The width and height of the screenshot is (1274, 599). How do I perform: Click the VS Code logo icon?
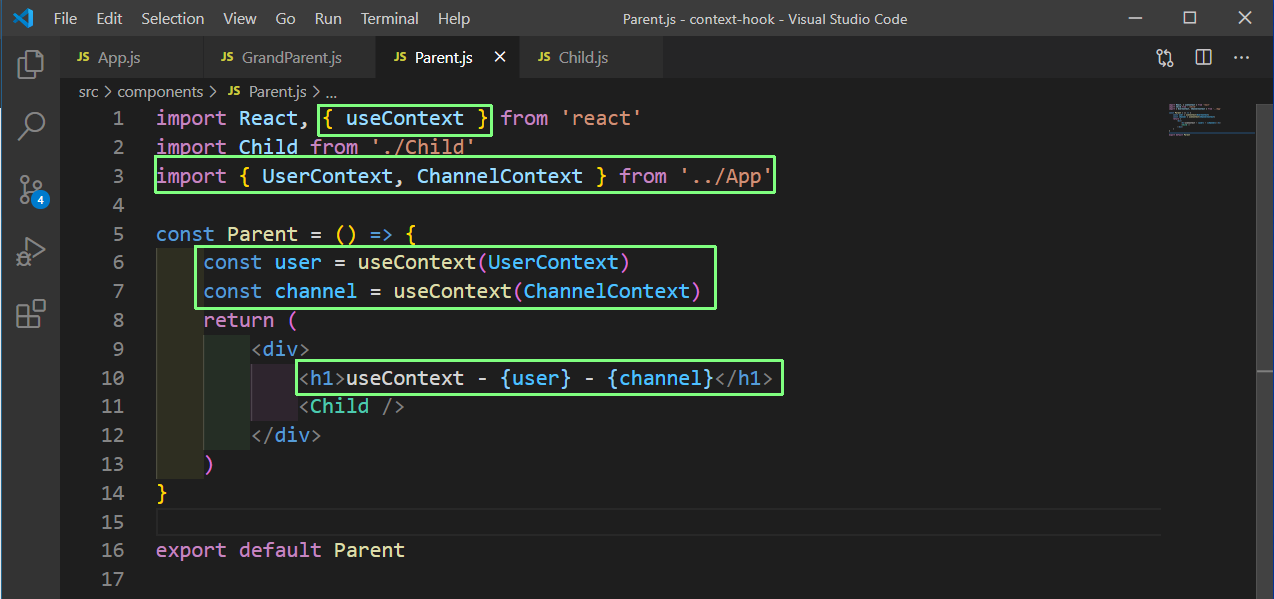pyautogui.click(x=22, y=18)
